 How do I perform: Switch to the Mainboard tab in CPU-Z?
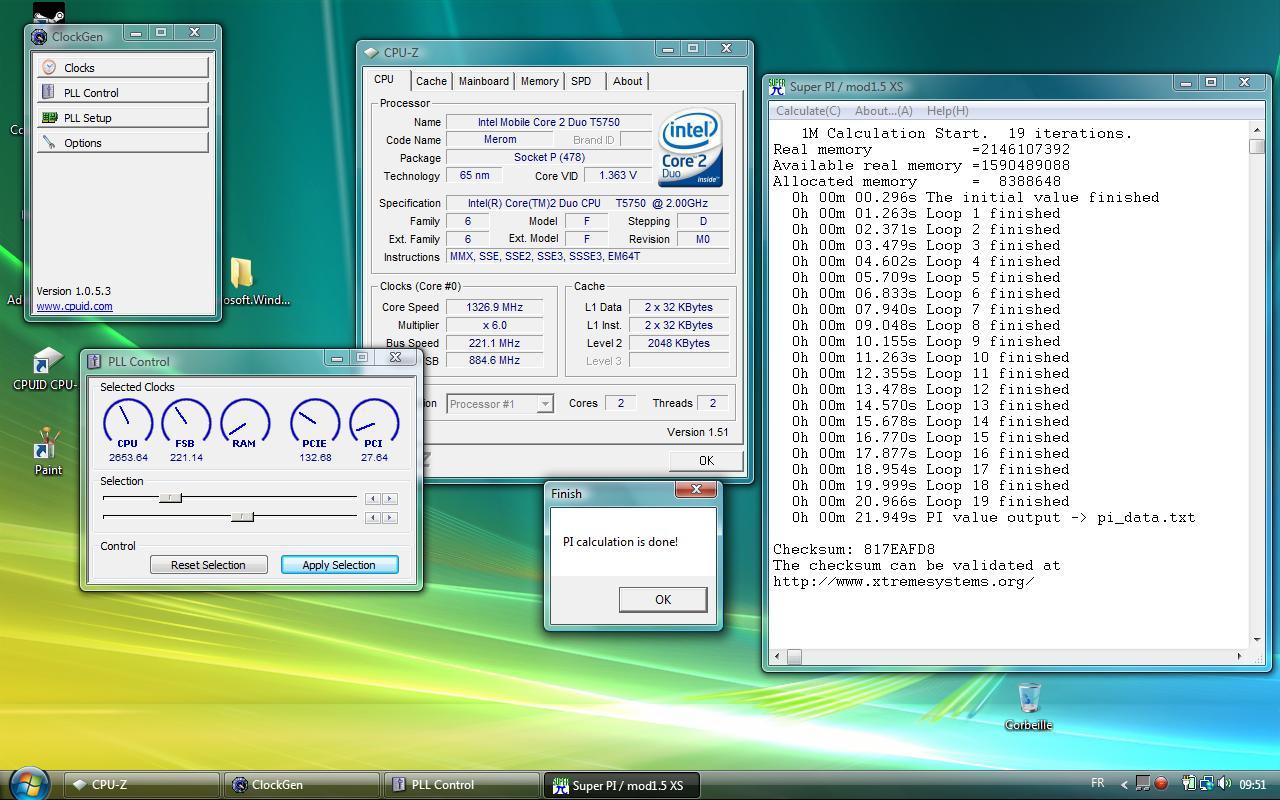[484, 81]
